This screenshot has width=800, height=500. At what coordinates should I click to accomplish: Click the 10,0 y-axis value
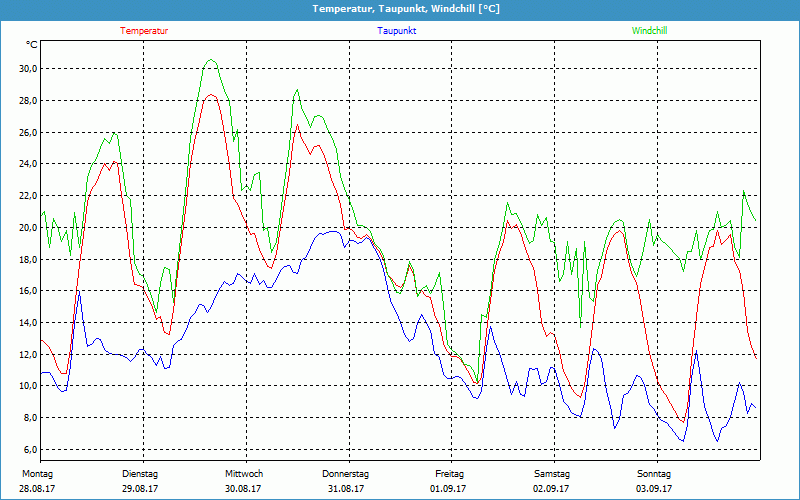pos(28,386)
